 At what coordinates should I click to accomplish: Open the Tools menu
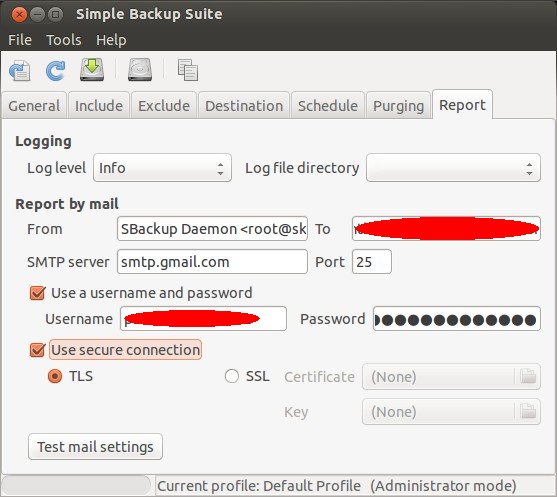[64, 40]
